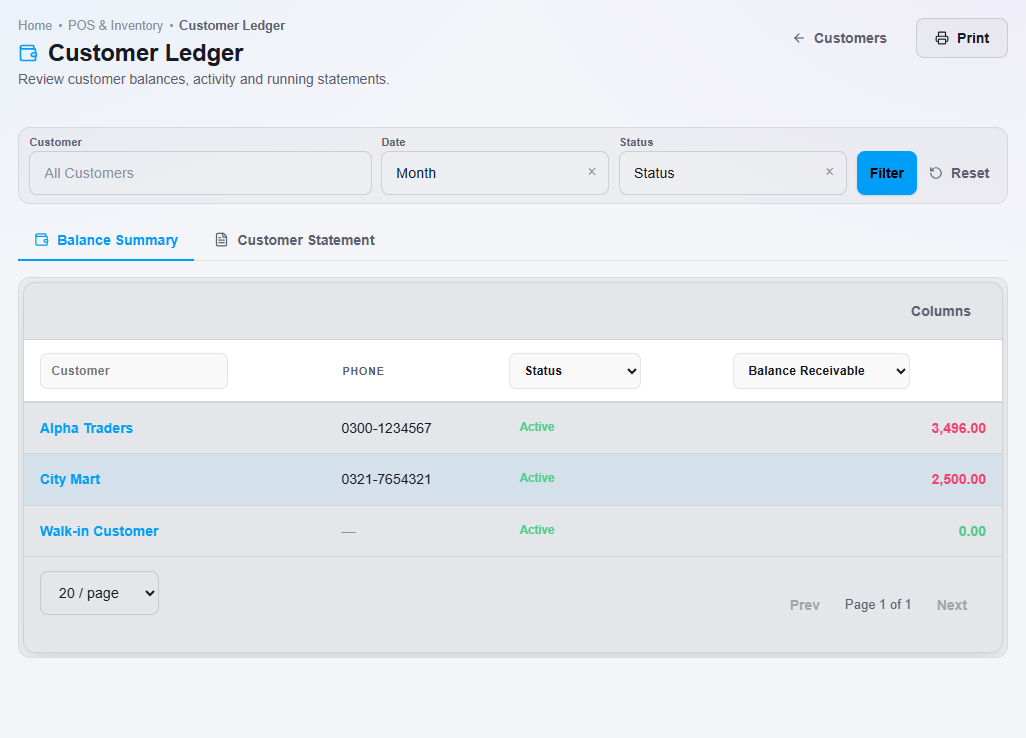Click the Page 1 of 1 indicator
Screen dimensions: 1026x738
pyautogui.click(x=877, y=604)
